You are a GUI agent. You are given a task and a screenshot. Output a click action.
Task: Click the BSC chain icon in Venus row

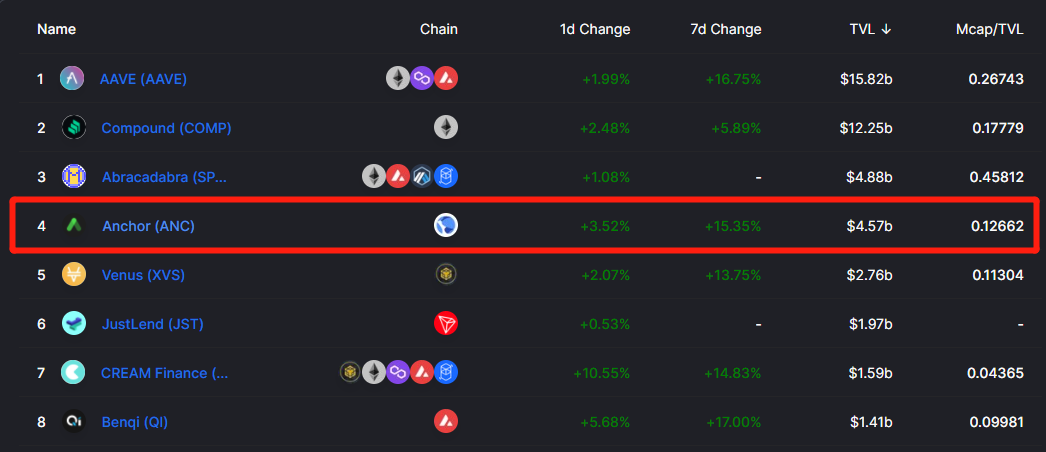tap(446, 274)
